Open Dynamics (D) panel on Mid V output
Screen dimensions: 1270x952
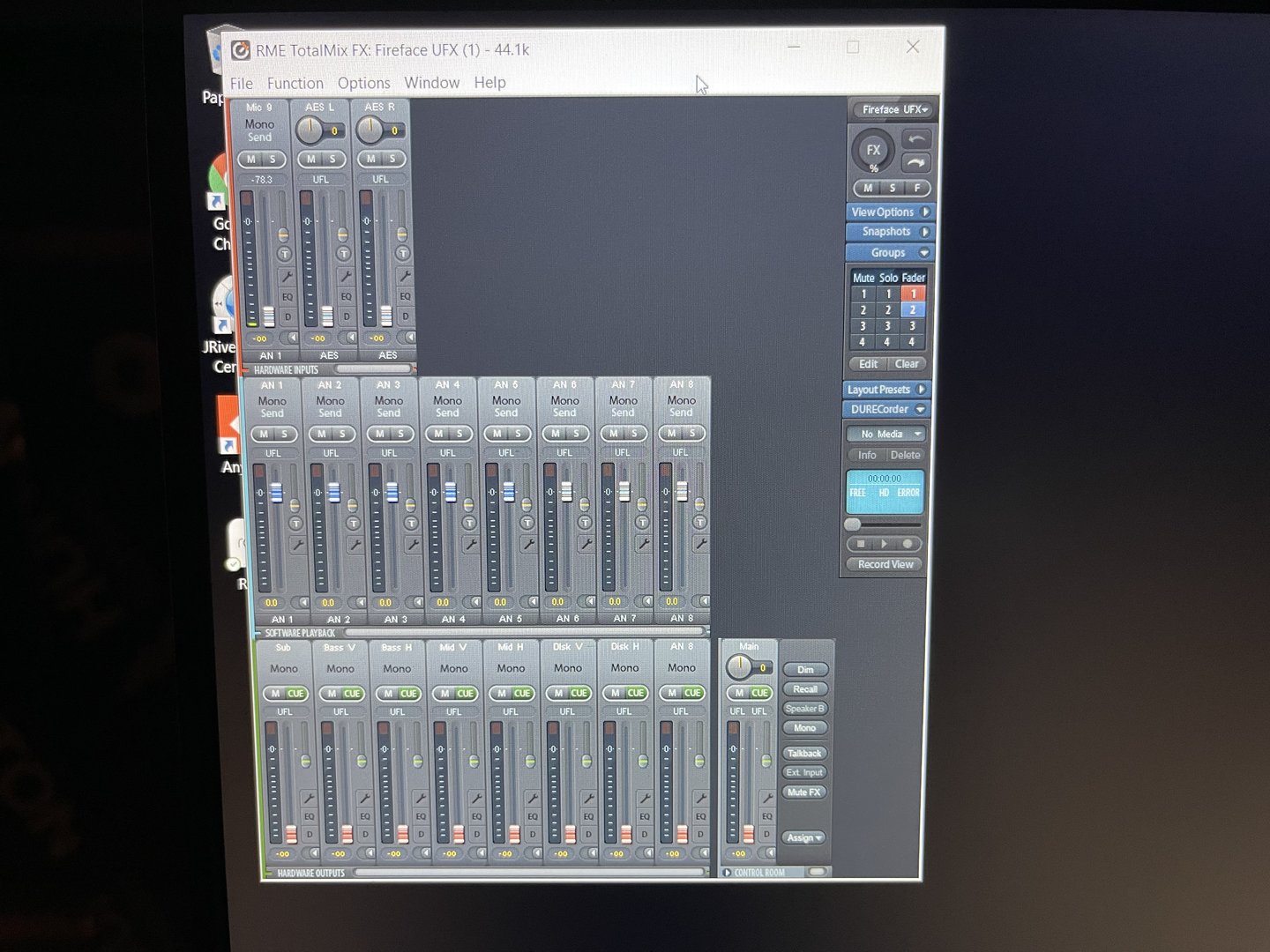pos(476,833)
